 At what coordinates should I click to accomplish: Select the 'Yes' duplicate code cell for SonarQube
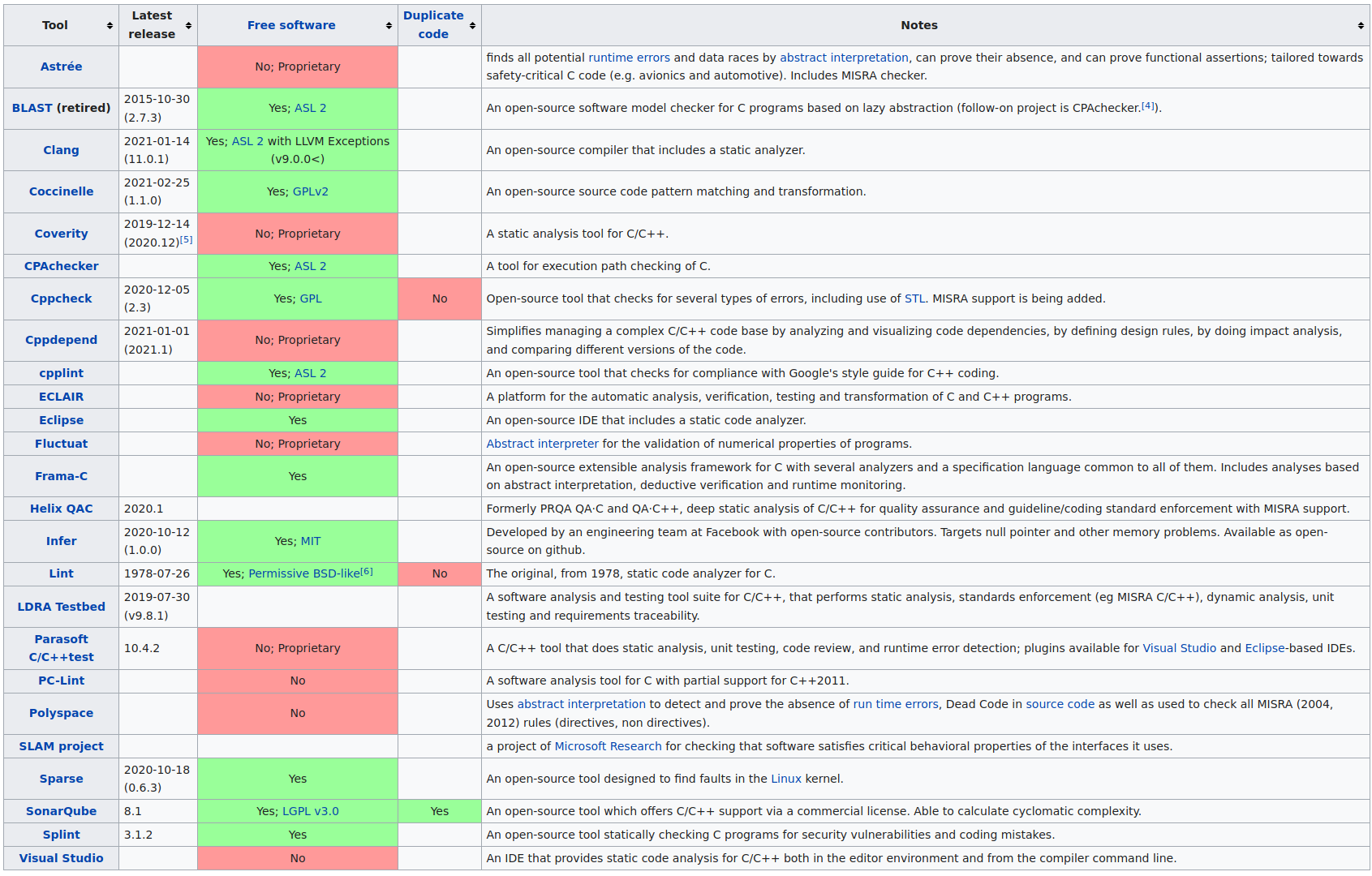pos(440,811)
